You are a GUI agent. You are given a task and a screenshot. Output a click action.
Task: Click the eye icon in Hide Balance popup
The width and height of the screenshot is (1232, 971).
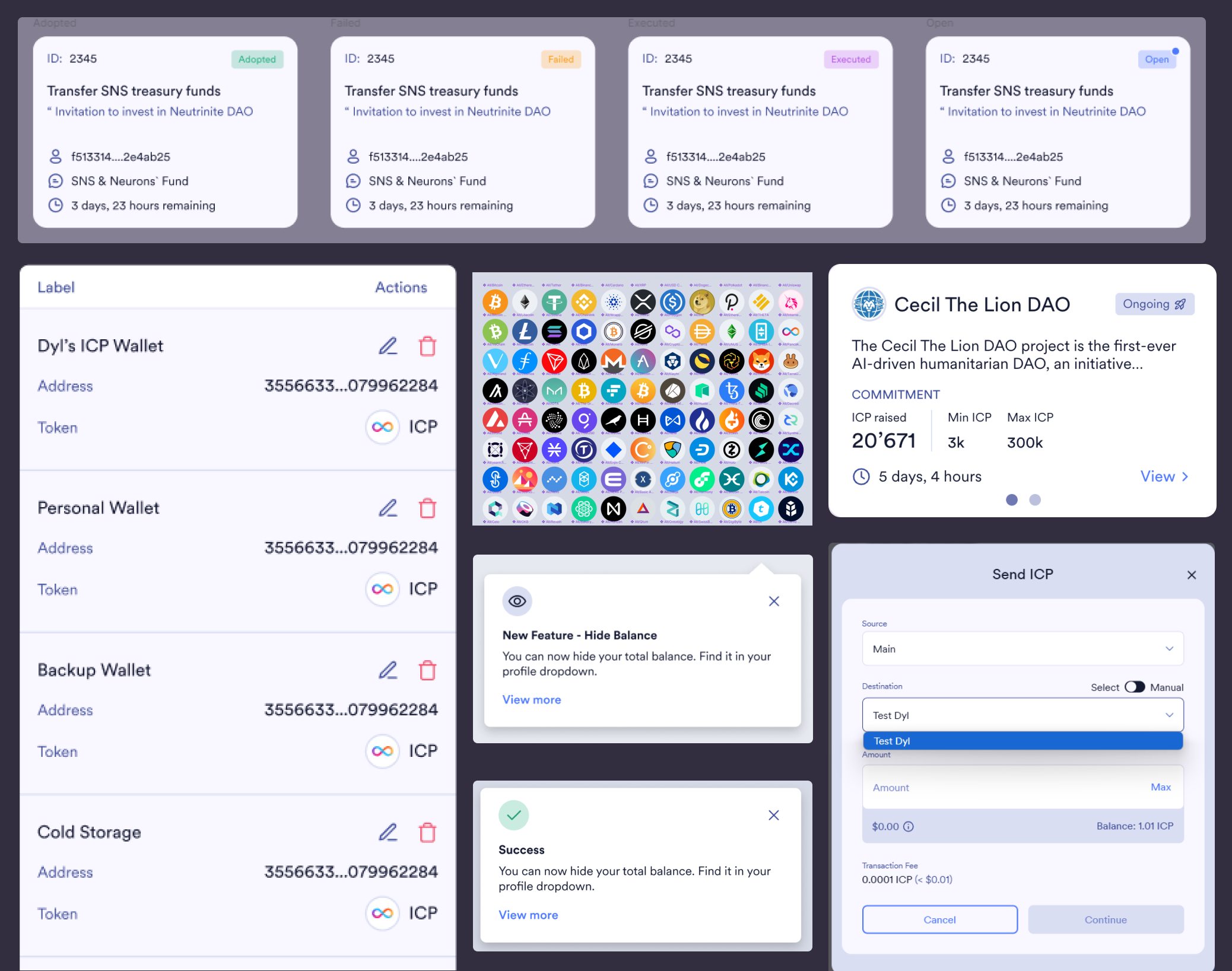[x=517, y=601]
